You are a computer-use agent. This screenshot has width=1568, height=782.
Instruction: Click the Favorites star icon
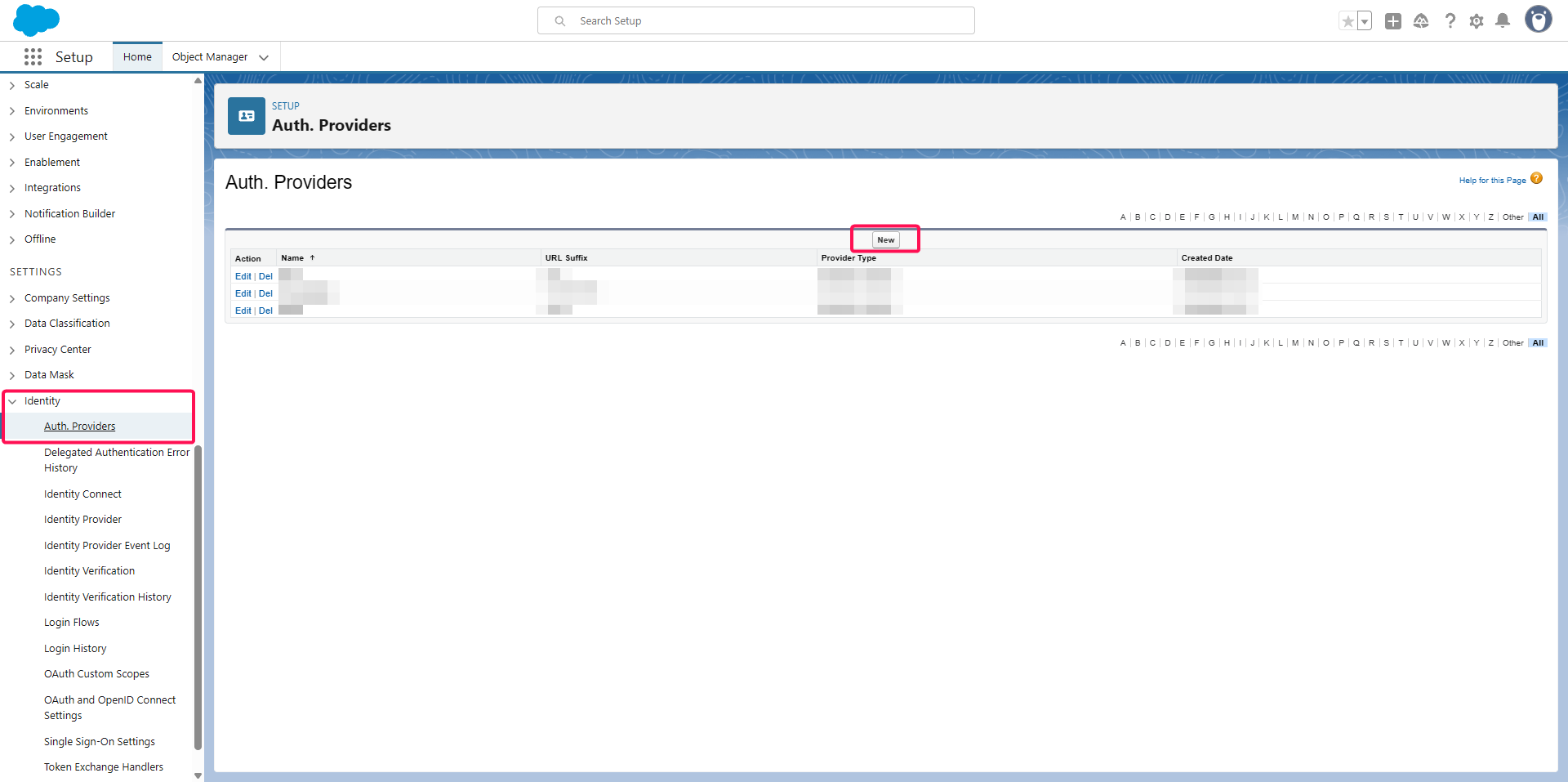tap(1347, 21)
